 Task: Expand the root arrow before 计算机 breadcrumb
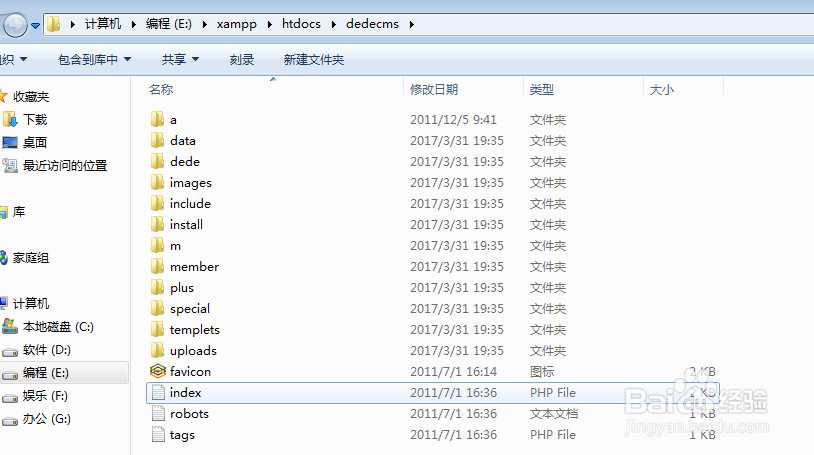72,24
